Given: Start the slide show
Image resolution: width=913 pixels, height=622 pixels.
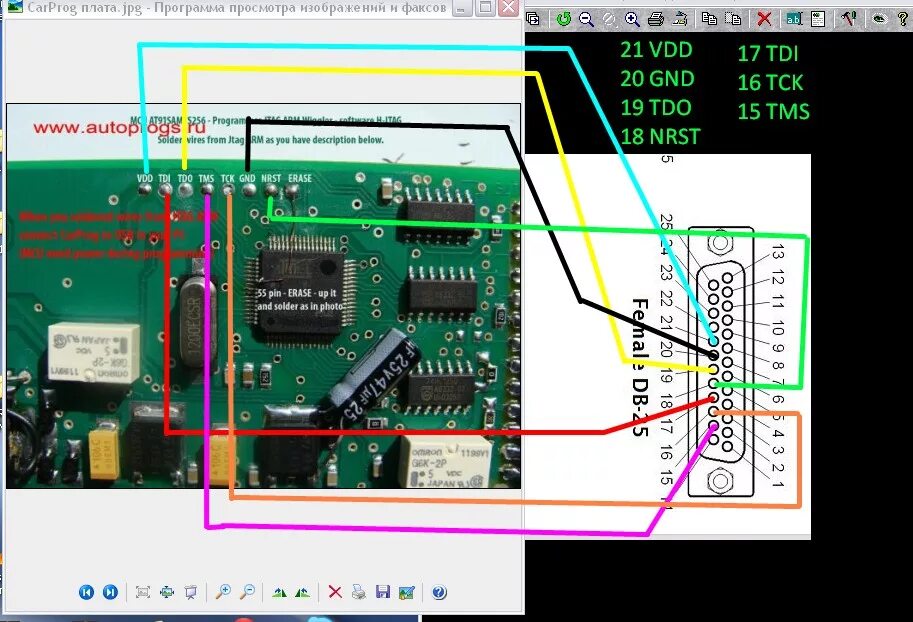Looking at the screenshot, I should (190, 592).
